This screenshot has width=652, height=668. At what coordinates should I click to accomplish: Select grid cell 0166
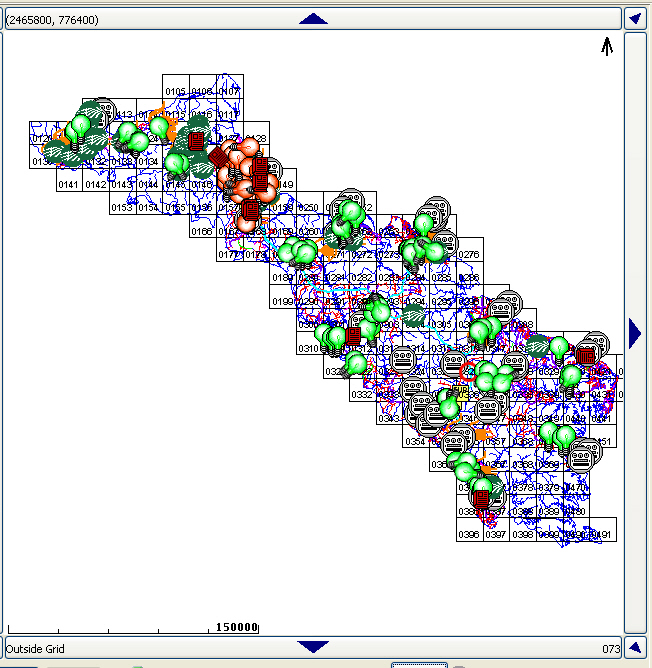[201, 231]
